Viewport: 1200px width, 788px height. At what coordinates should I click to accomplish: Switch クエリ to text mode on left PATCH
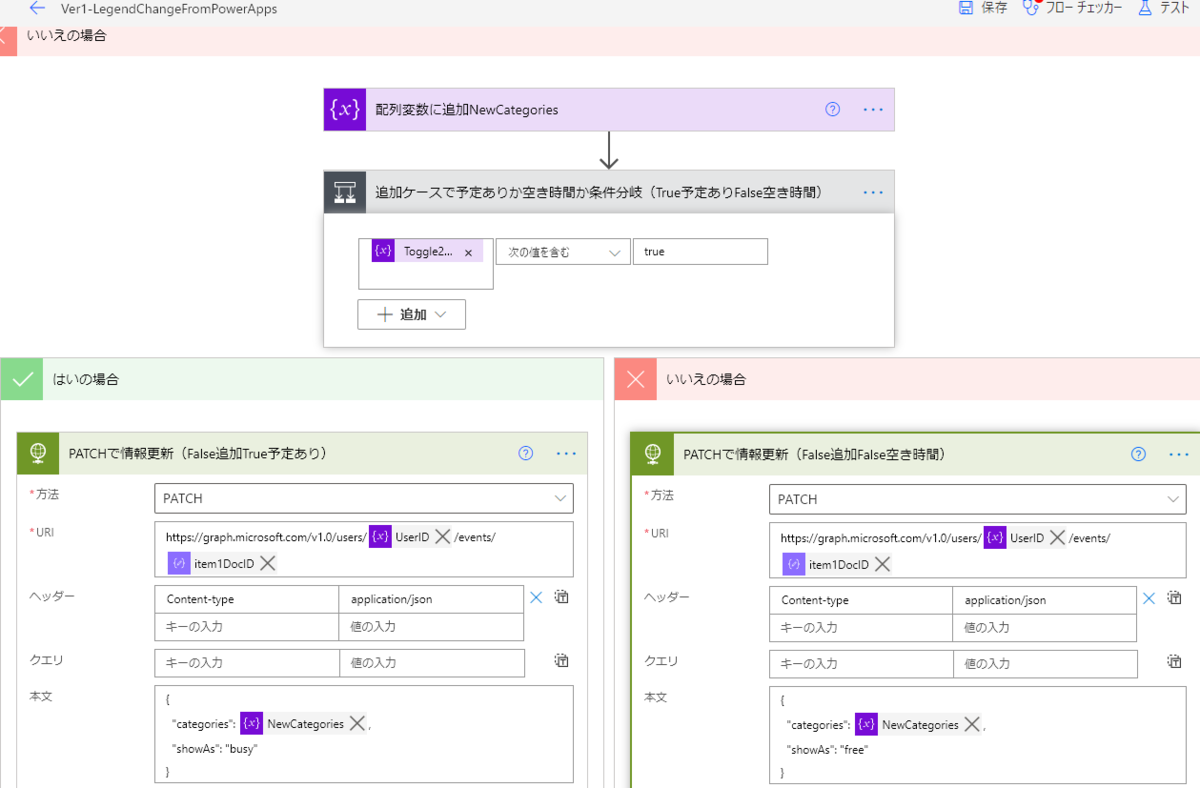560,661
